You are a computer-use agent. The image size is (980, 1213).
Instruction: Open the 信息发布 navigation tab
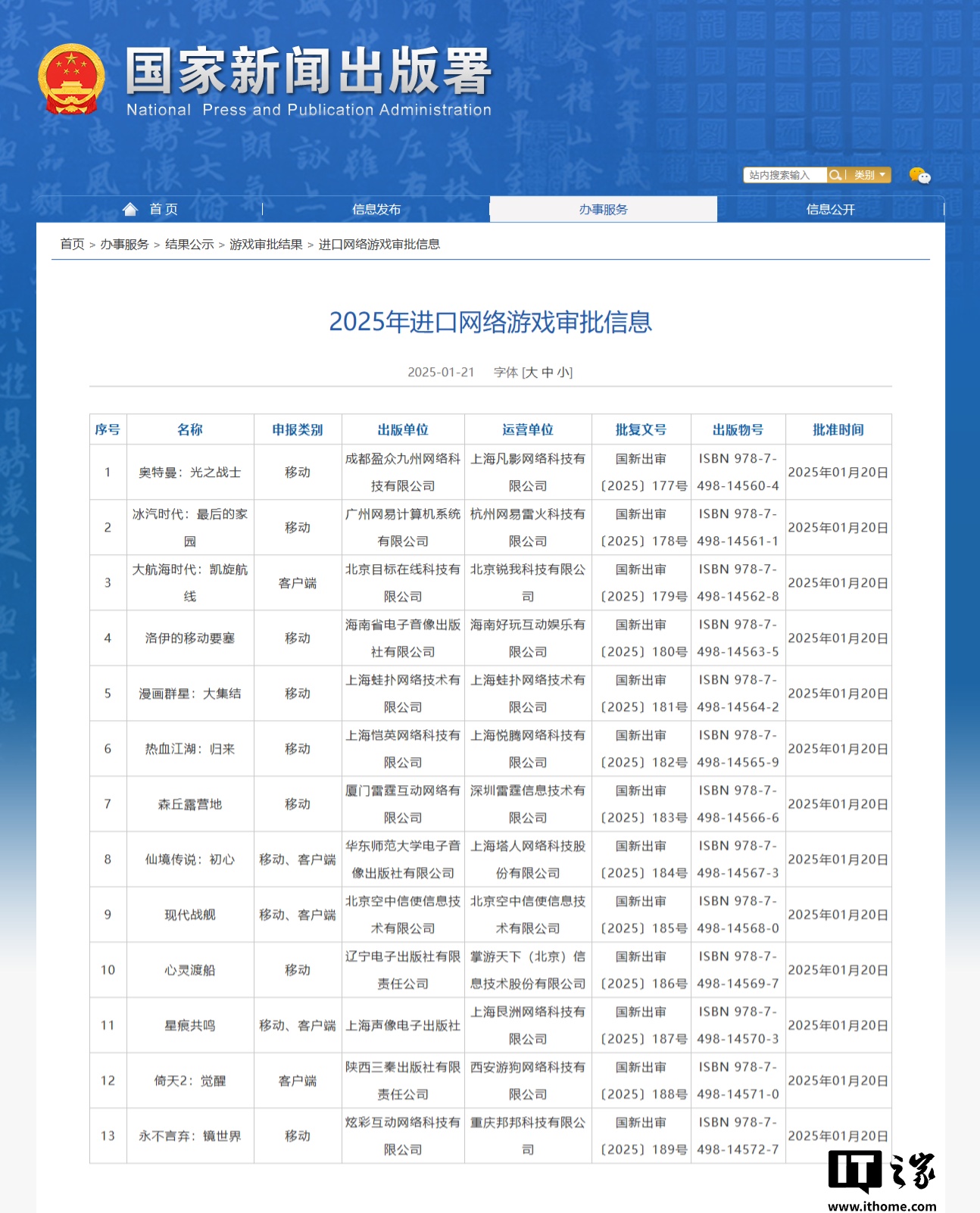click(x=376, y=209)
